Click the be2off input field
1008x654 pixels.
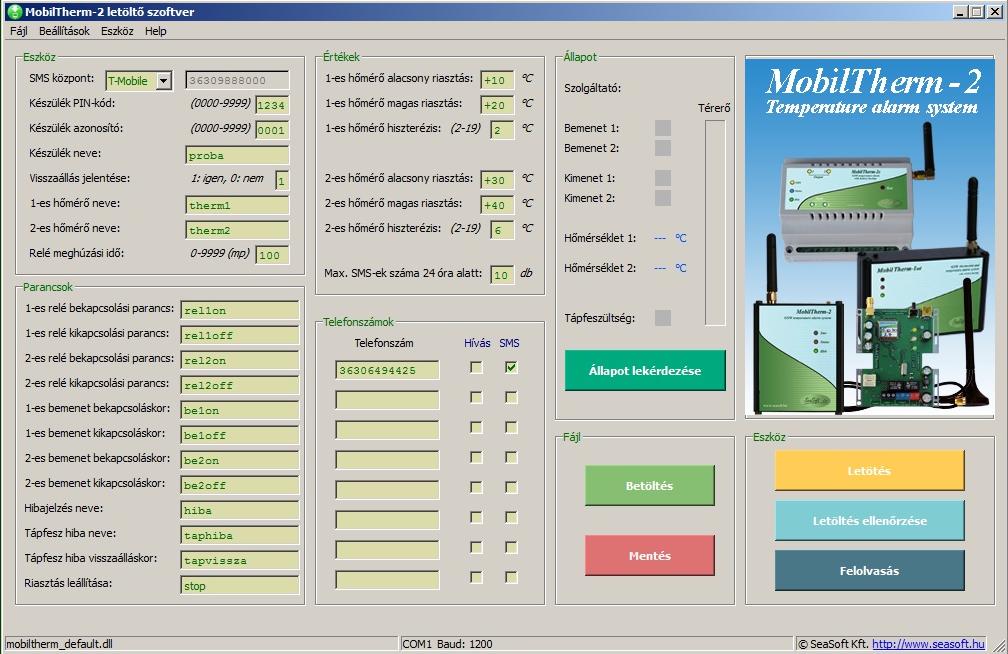pos(240,486)
